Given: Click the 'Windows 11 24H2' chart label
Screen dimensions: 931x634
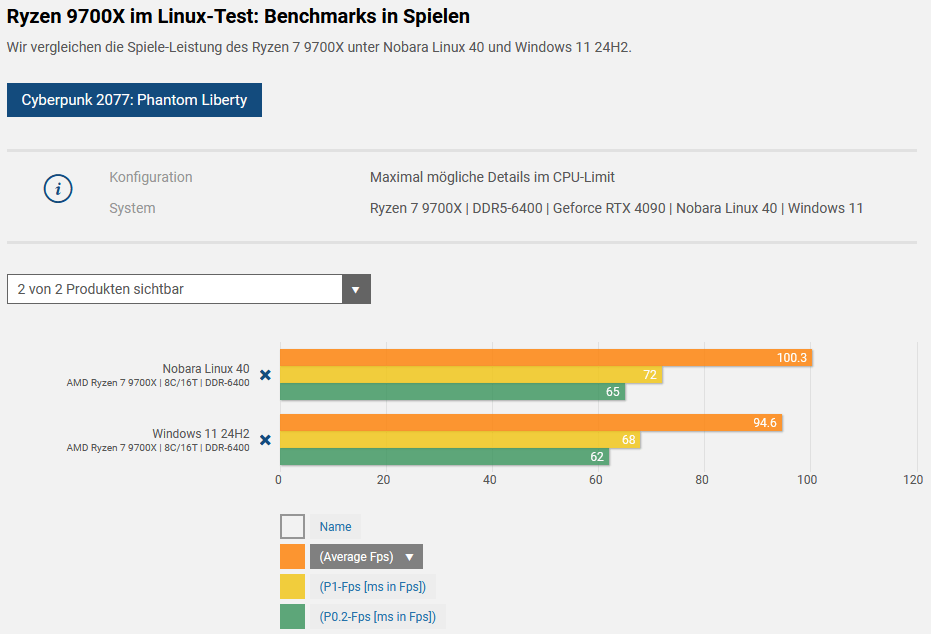Looking at the screenshot, I should point(201,433).
